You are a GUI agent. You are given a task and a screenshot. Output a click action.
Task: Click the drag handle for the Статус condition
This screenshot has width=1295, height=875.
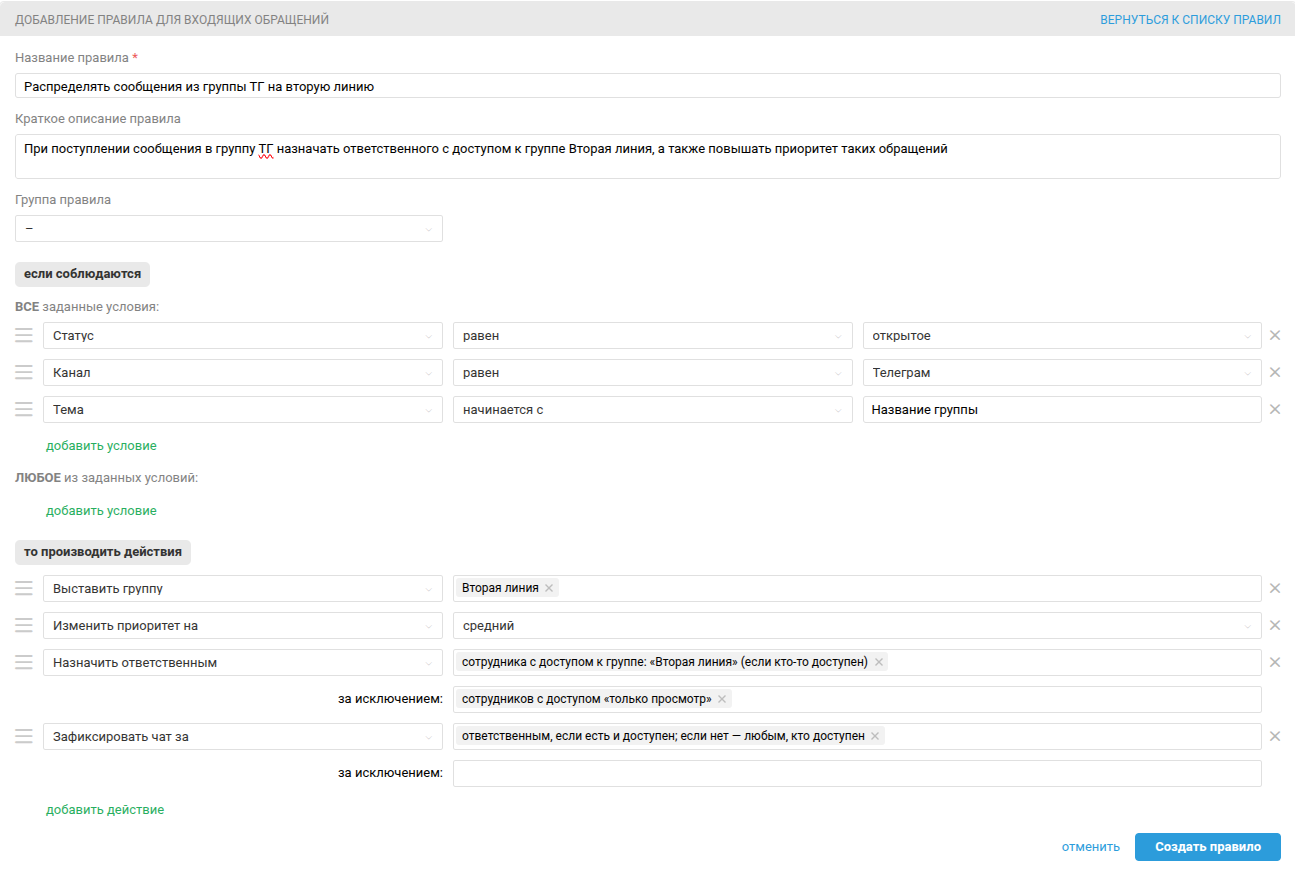[24, 336]
